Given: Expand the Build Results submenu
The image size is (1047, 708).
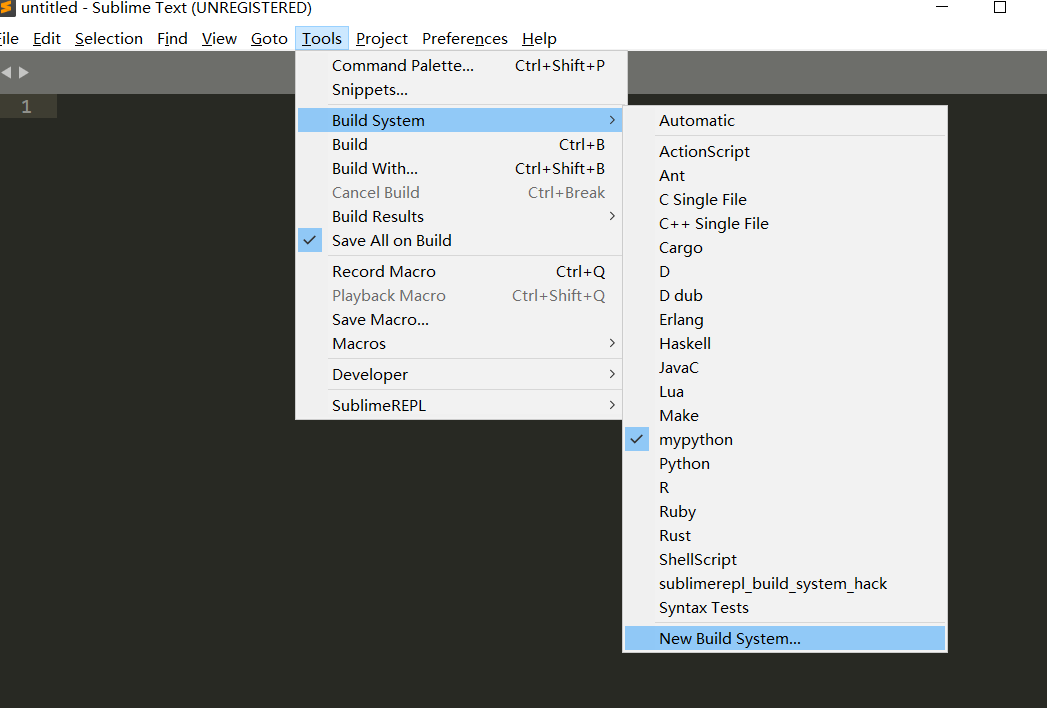Looking at the screenshot, I should tap(459, 216).
